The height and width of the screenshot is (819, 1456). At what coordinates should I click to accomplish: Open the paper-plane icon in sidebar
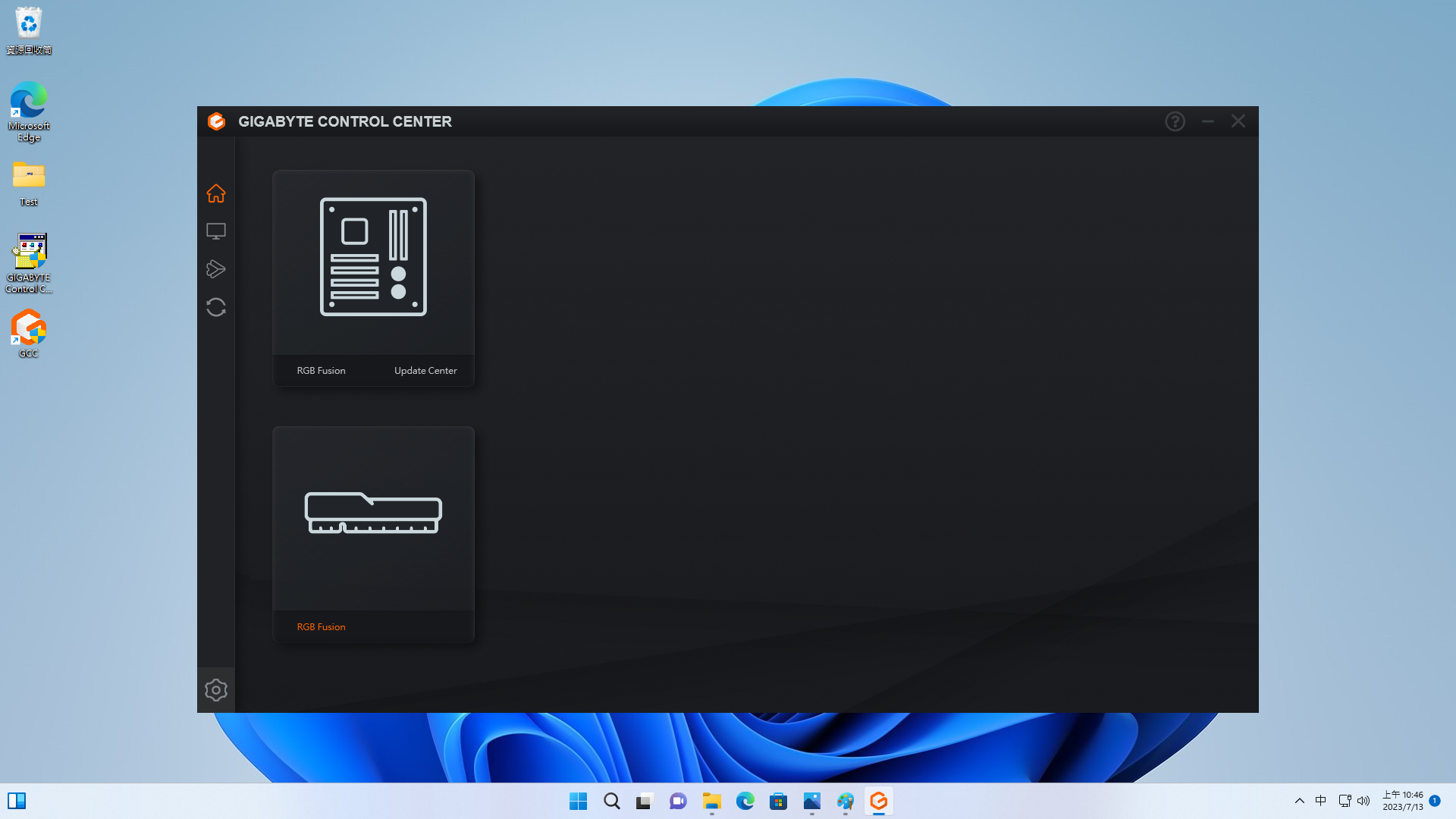pyautogui.click(x=216, y=269)
